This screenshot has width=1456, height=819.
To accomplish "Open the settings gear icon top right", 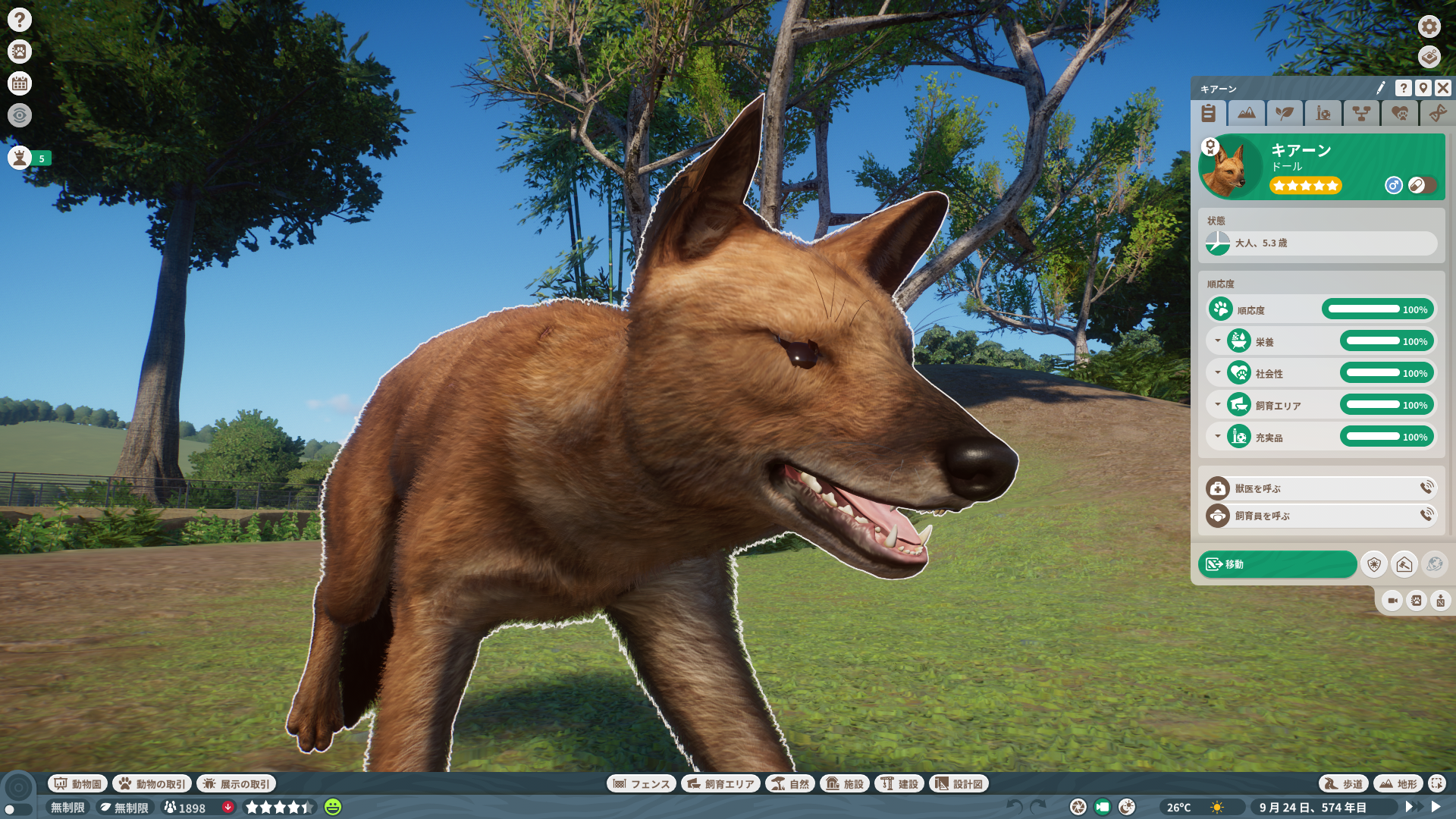I will pyautogui.click(x=1429, y=27).
